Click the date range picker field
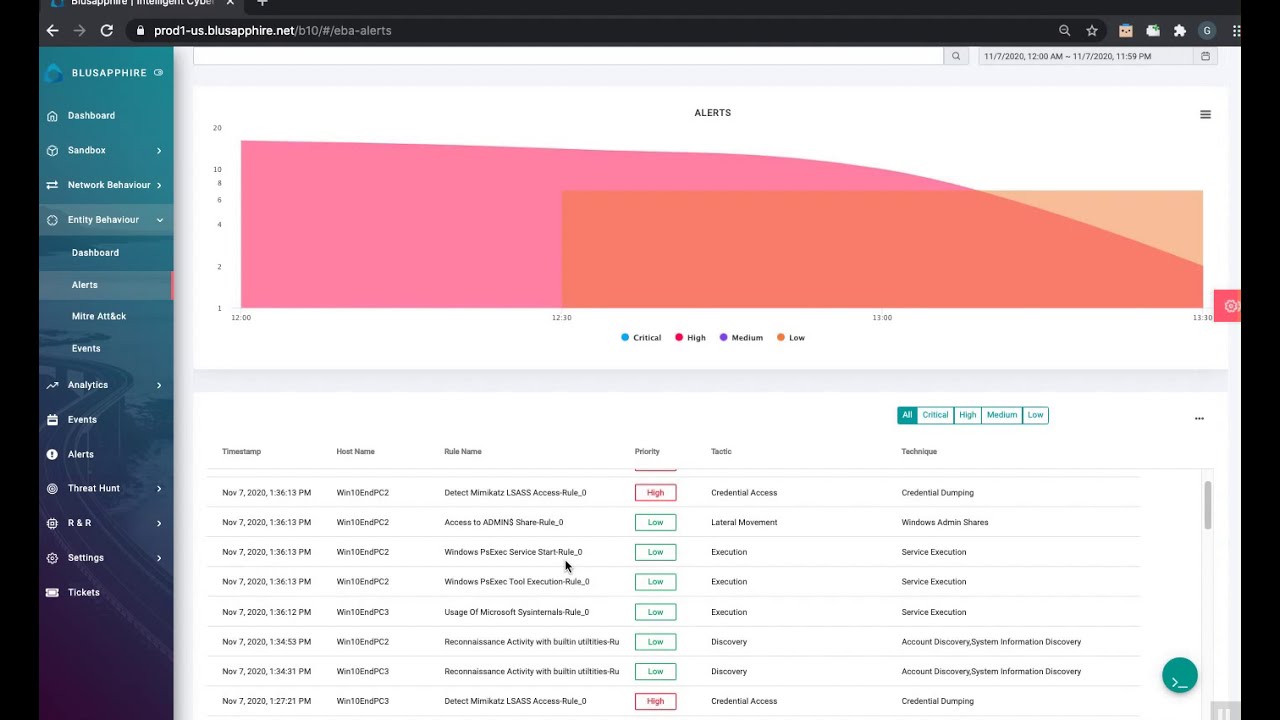This screenshot has height=720, width=1280. (x=1086, y=57)
